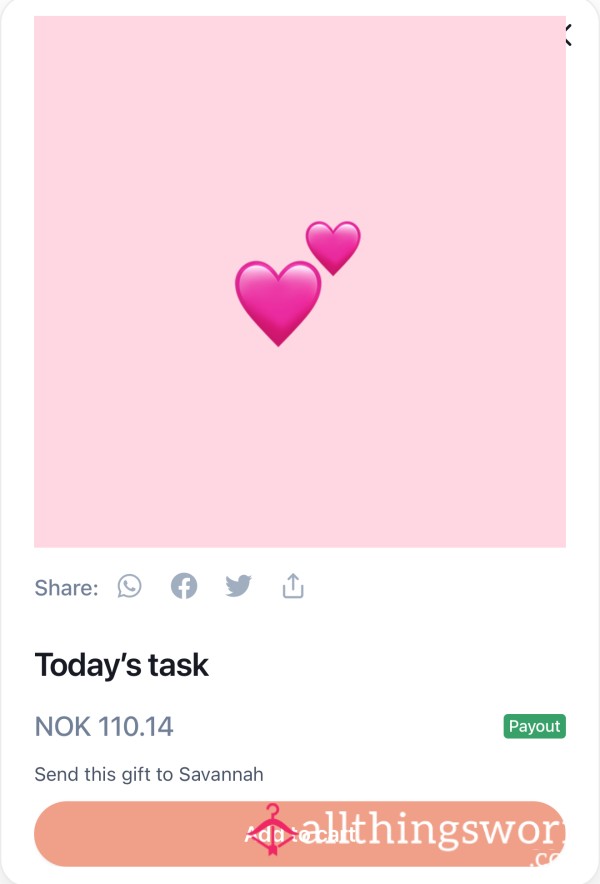Click the Share: label
The height and width of the screenshot is (884, 600).
[x=67, y=587]
